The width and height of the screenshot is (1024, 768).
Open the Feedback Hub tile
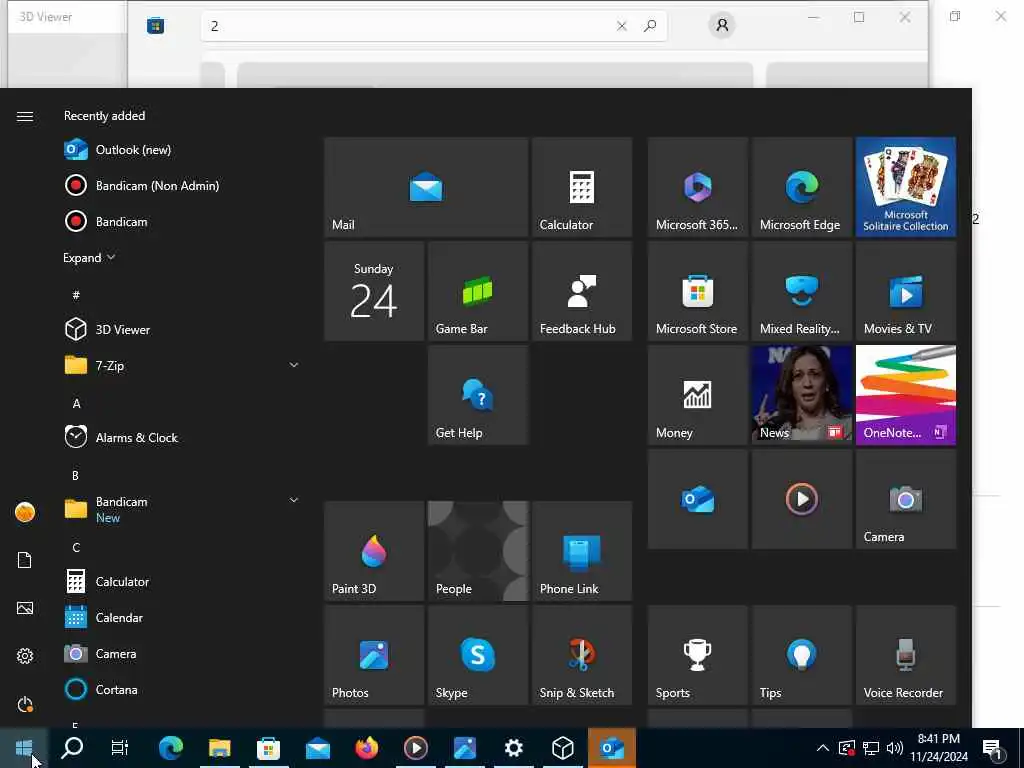[582, 291]
